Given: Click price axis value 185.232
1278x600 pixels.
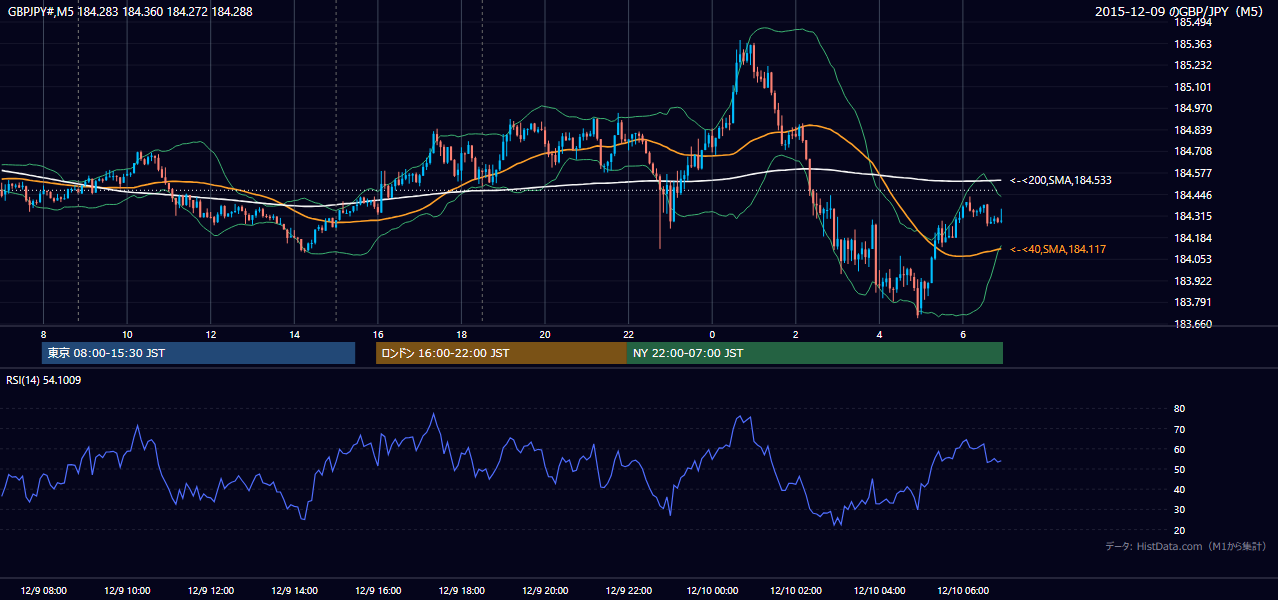Looking at the screenshot, I should coord(1194,65).
